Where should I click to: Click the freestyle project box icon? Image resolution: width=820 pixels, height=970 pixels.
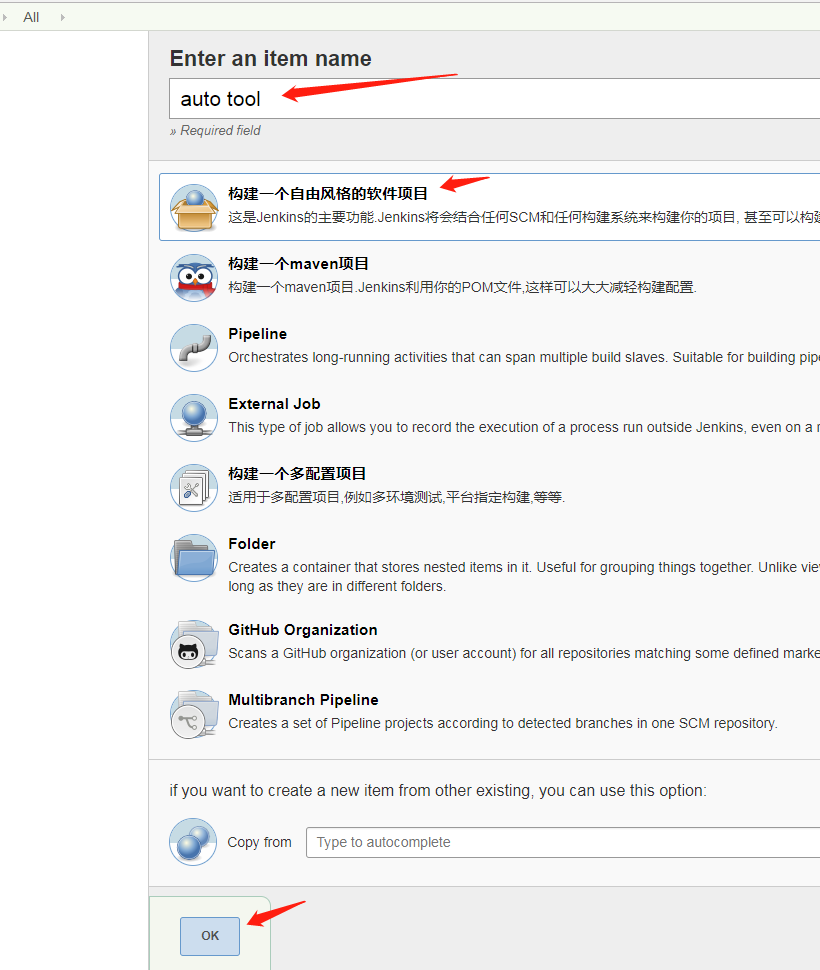point(194,208)
